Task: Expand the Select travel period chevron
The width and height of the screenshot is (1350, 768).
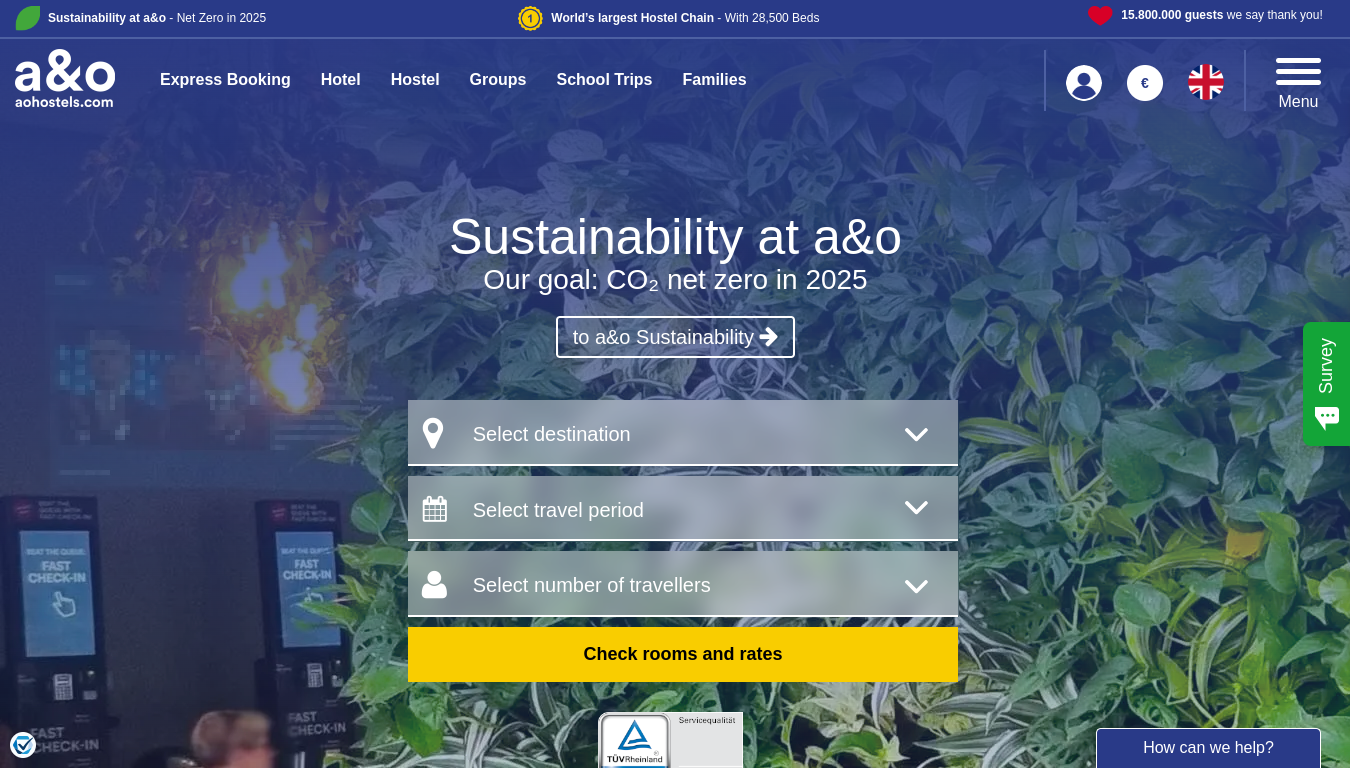Action: pyautogui.click(x=916, y=508)
